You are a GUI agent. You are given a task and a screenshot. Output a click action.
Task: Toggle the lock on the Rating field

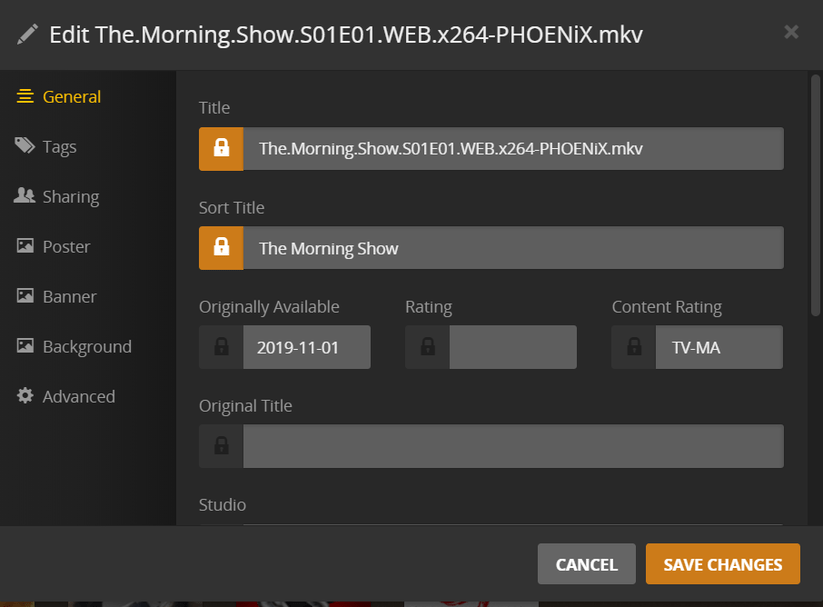427,347
